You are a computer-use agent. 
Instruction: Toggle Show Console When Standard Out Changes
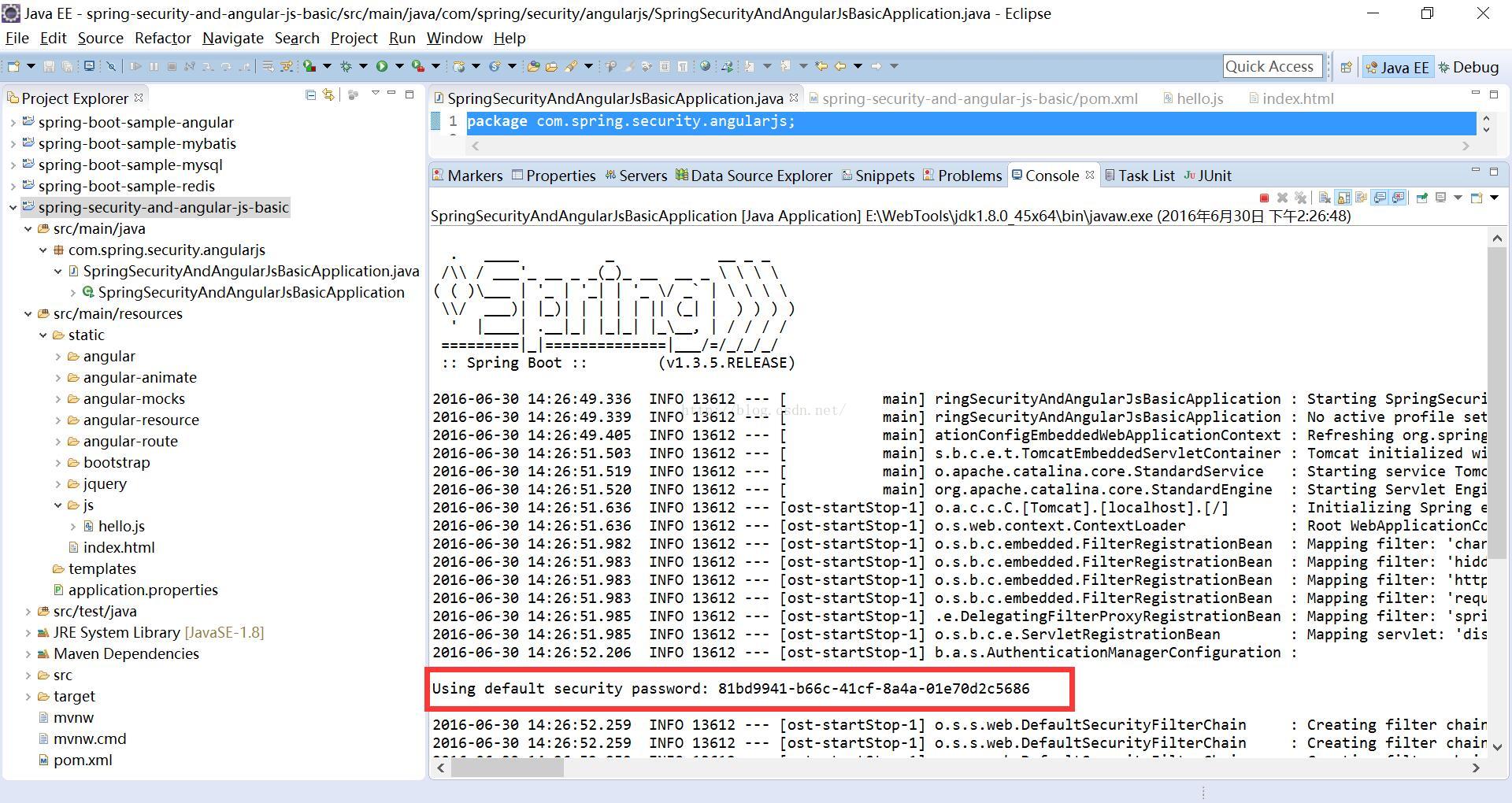[1379, 198]
